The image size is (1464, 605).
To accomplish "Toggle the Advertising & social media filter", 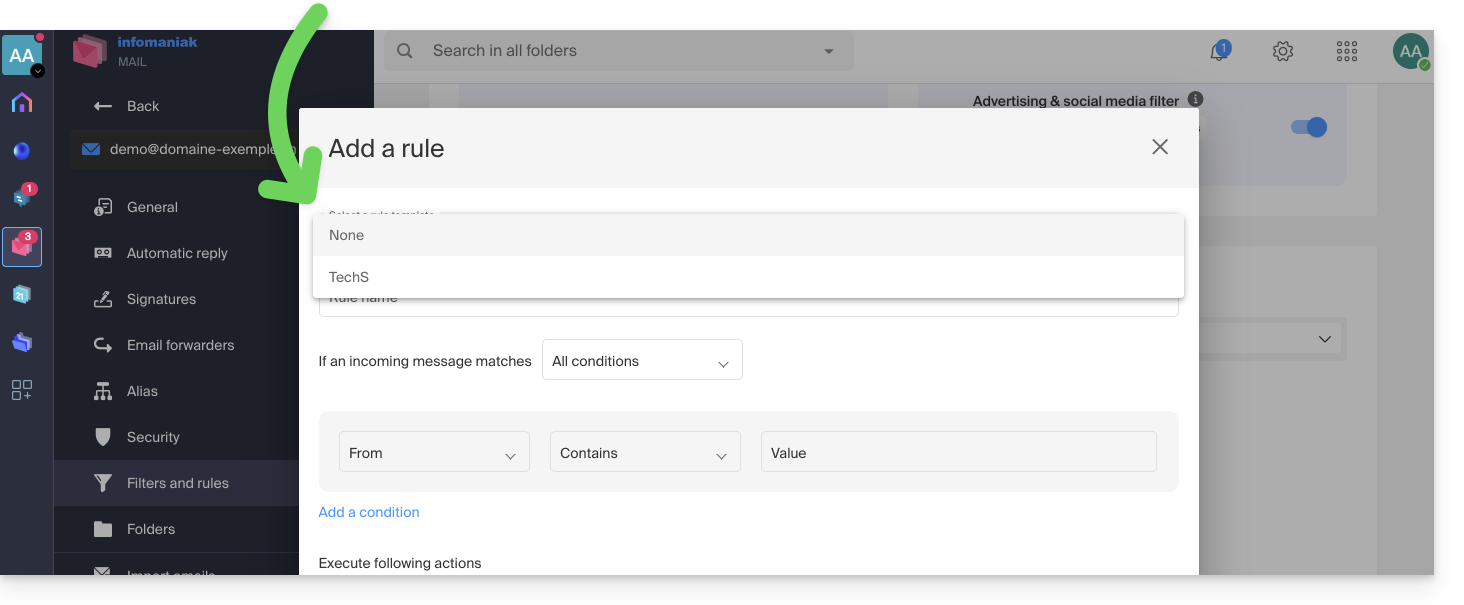I will (1308, 127).
